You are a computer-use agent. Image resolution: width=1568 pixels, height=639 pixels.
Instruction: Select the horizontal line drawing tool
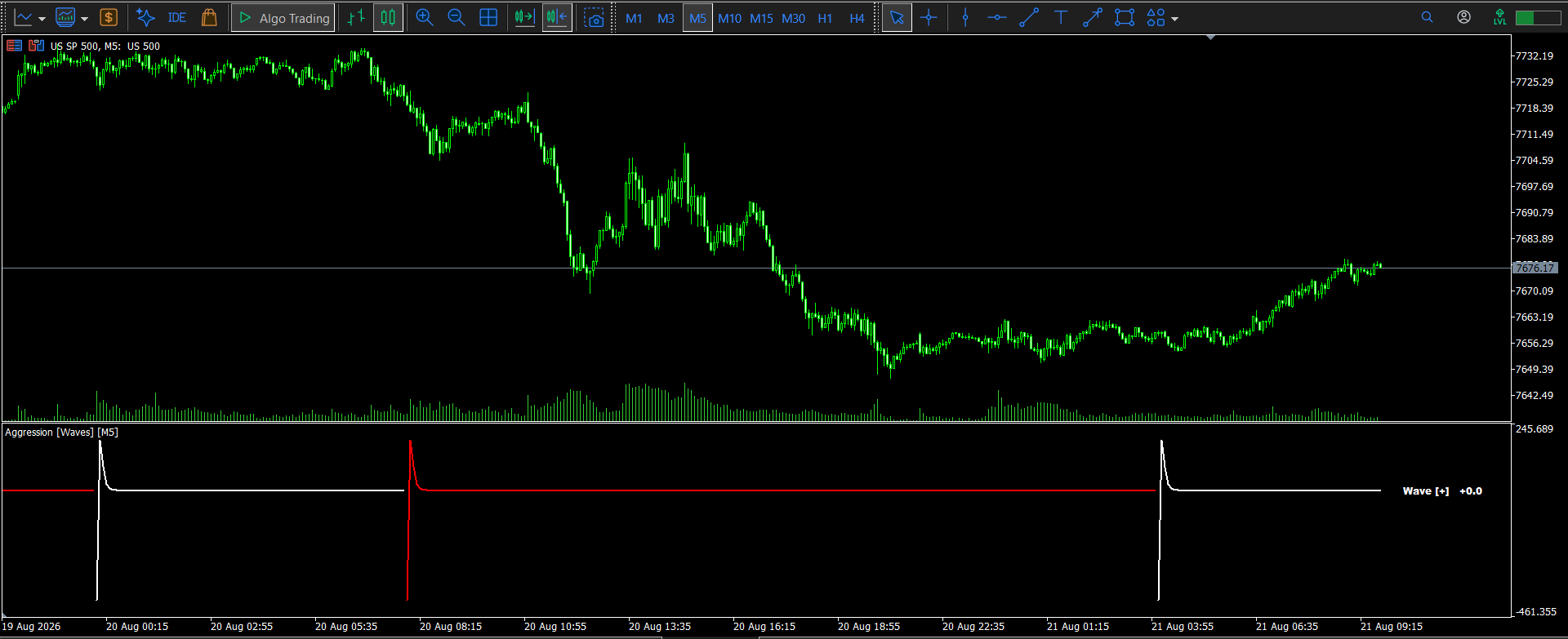(997, 18)
